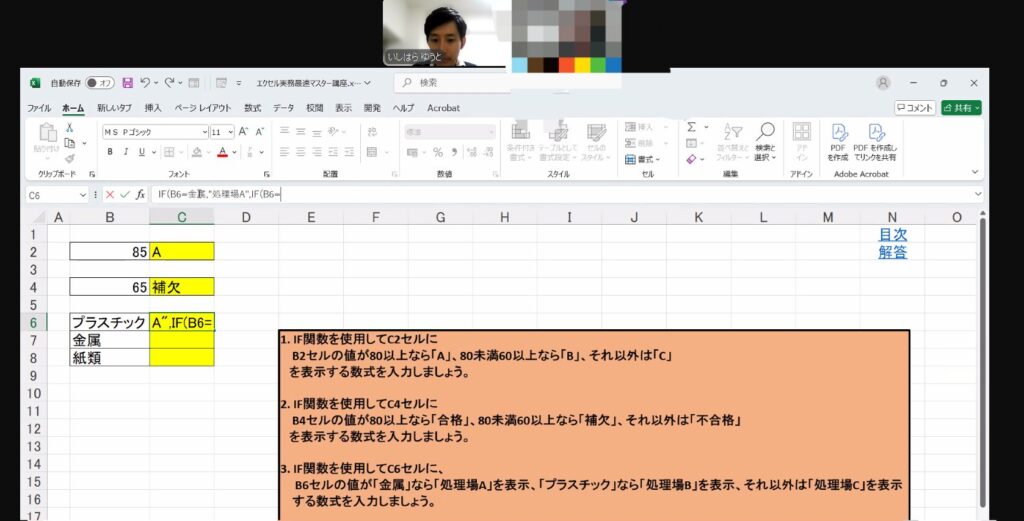Open the 数式 ribbon tab

(x=252, y=108)
